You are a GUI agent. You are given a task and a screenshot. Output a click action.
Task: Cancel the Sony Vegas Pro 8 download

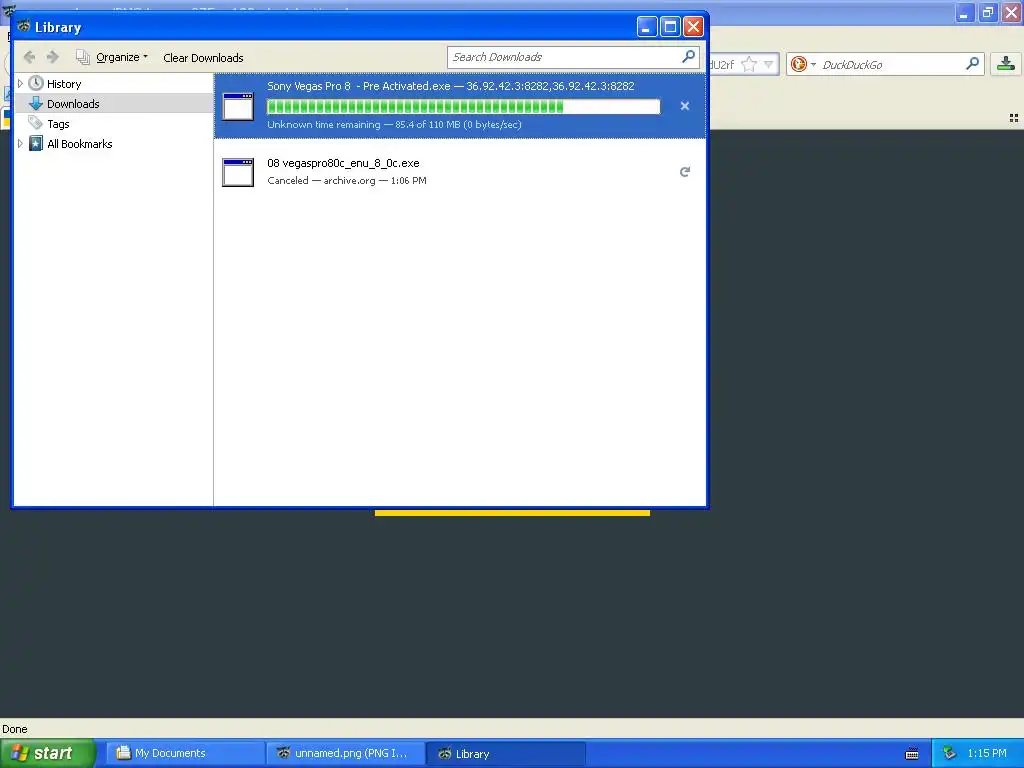684,106
